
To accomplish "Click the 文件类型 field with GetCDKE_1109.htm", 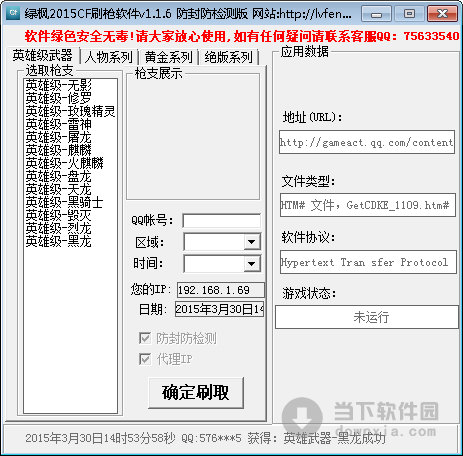I will 368,205.
